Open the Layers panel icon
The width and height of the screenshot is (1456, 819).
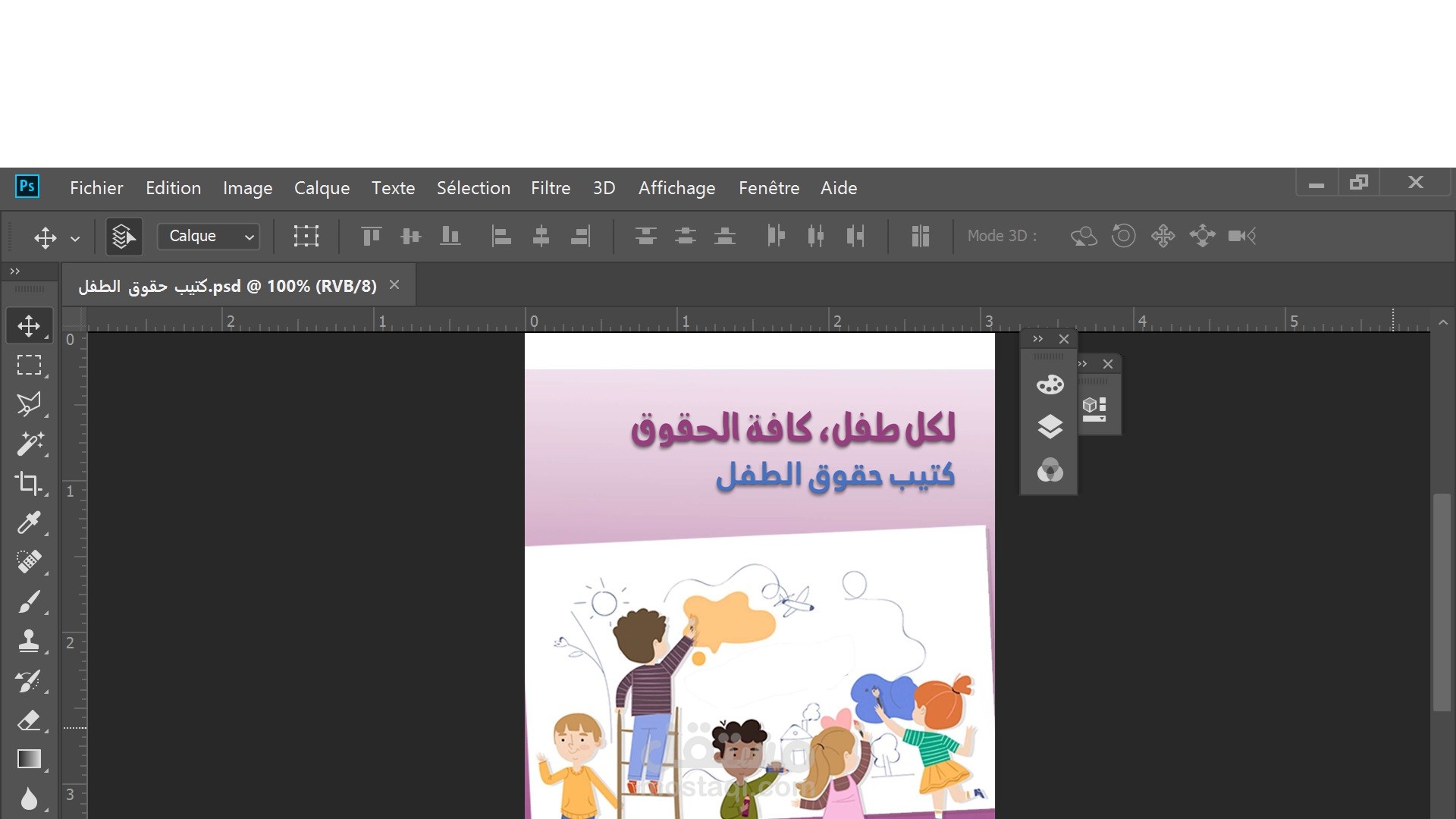1050,427
